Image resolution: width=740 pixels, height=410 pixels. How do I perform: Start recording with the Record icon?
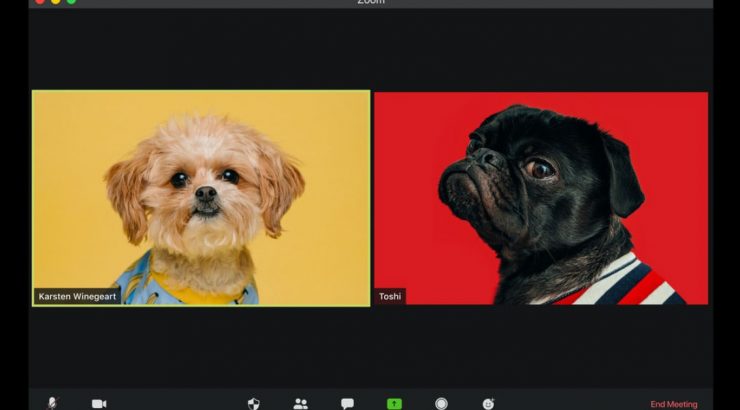pos(441,403)
